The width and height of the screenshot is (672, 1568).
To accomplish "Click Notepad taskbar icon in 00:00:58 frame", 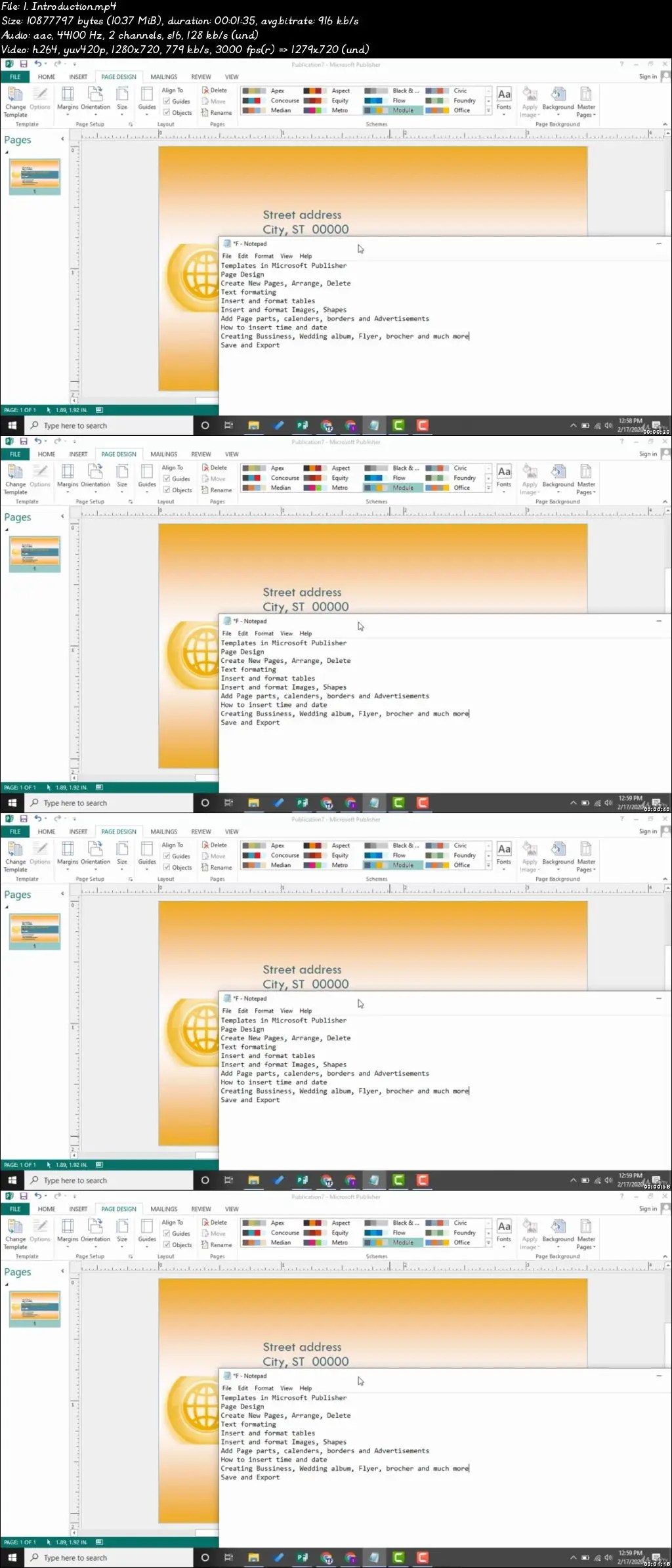I will (x=374, y=1180).
